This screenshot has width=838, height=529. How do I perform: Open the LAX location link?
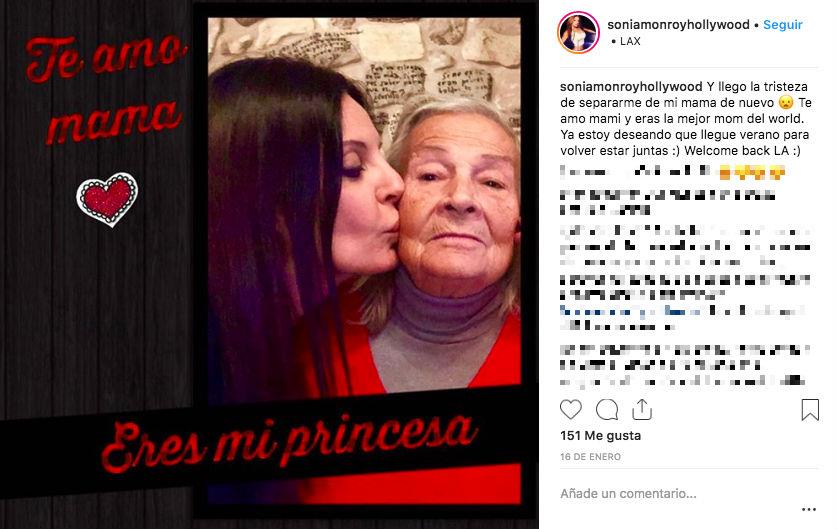point(630,41)
